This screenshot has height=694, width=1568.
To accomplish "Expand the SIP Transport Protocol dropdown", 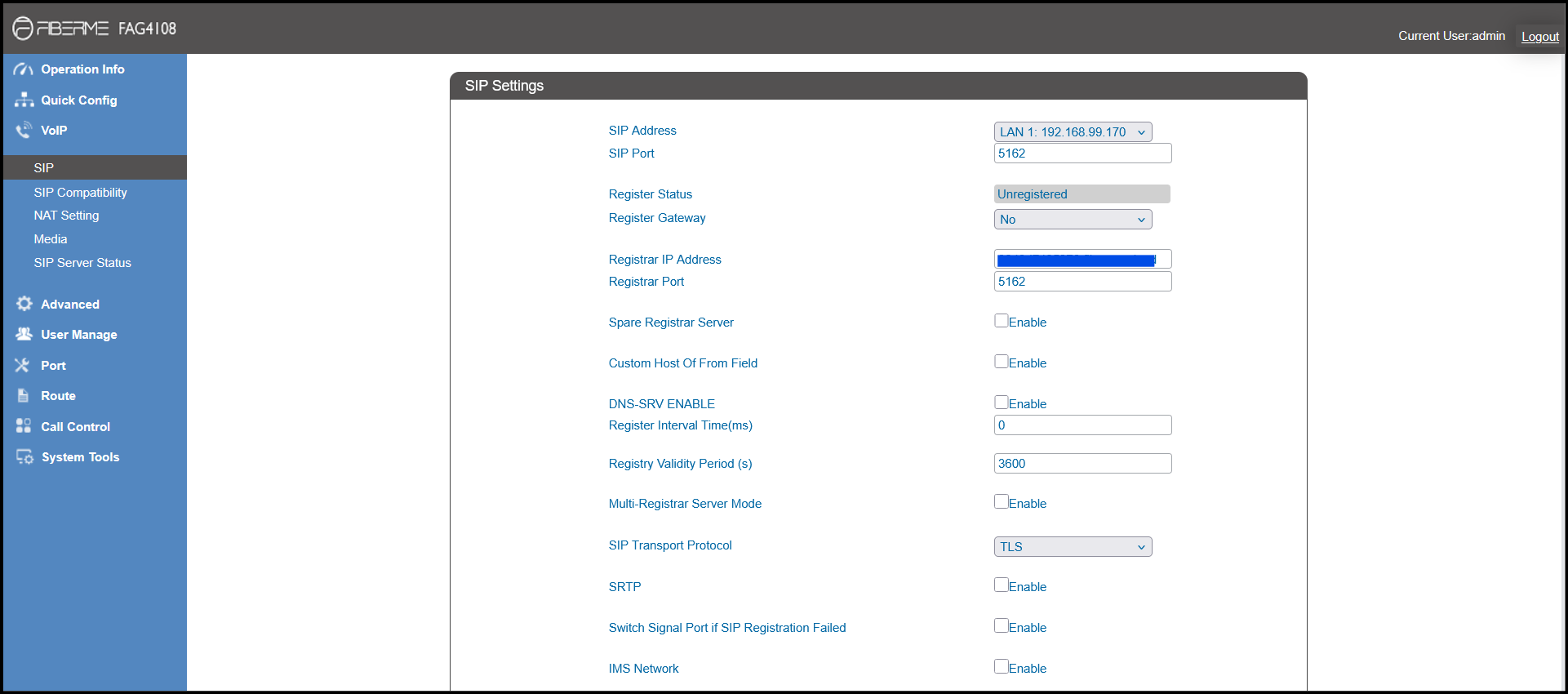I will [1073, 546].
